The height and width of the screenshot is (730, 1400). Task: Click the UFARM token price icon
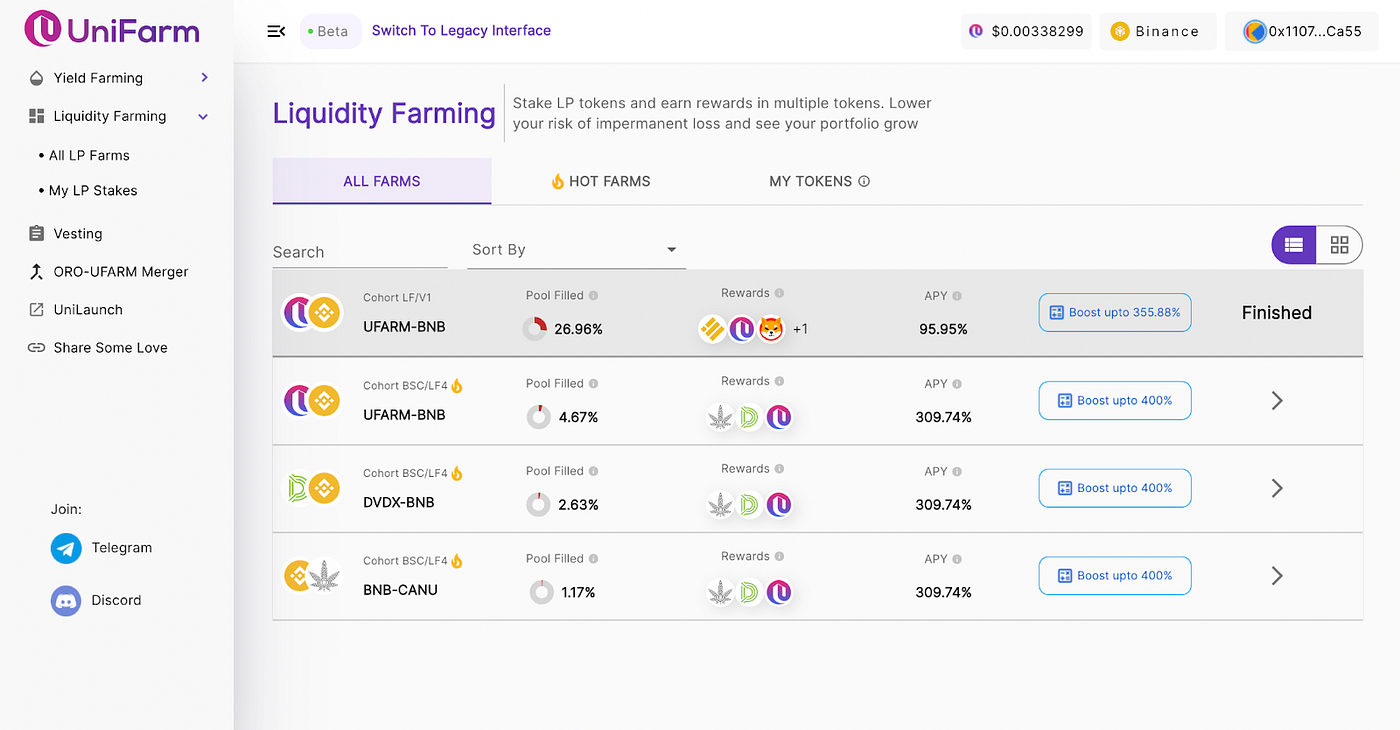tap(976, 31)
